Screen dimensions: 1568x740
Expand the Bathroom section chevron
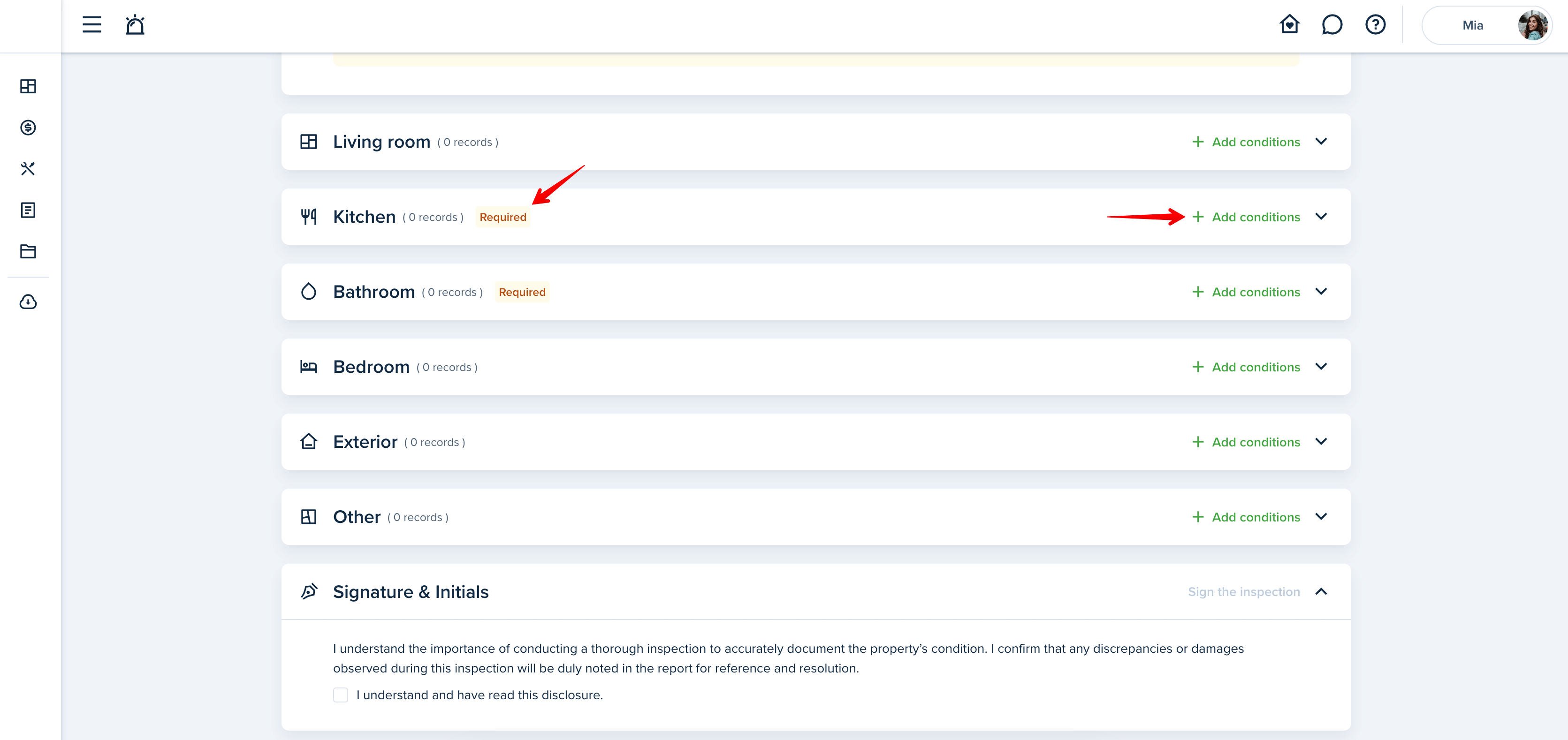(x=1321, y=291)
